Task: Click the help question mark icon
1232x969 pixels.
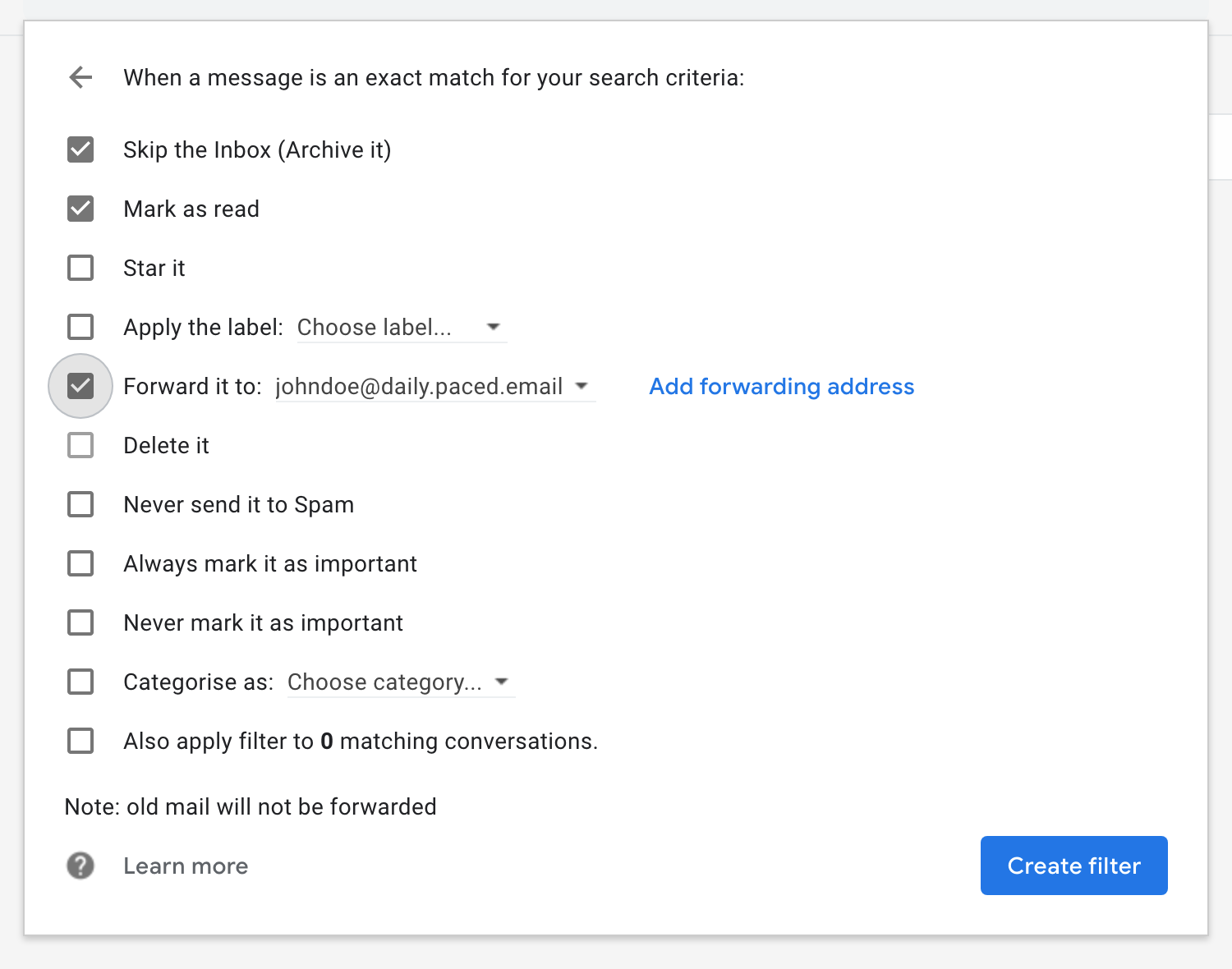Action: [x=80, y=866]
